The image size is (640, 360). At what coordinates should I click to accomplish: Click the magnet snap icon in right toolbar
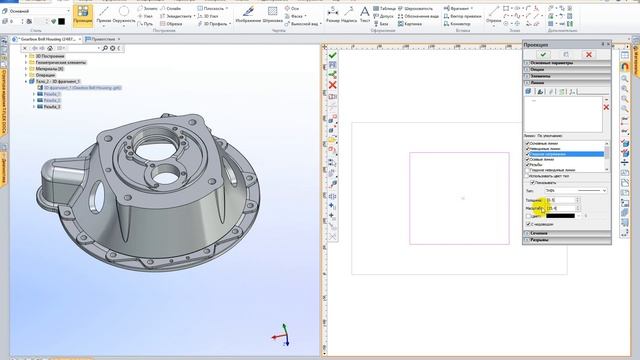point(625,66)
